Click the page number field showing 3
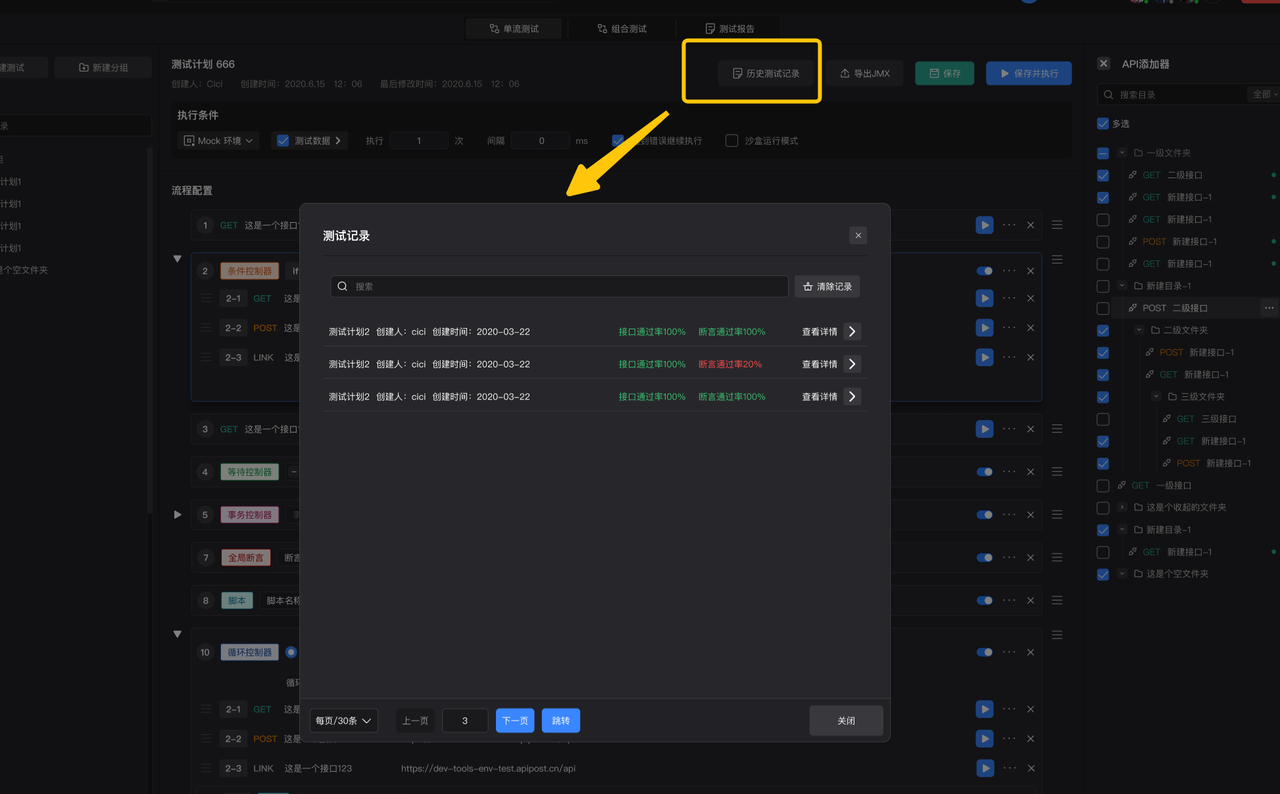Image resolution: width=1280 pixels, height=794 pixels. (465, 720)
